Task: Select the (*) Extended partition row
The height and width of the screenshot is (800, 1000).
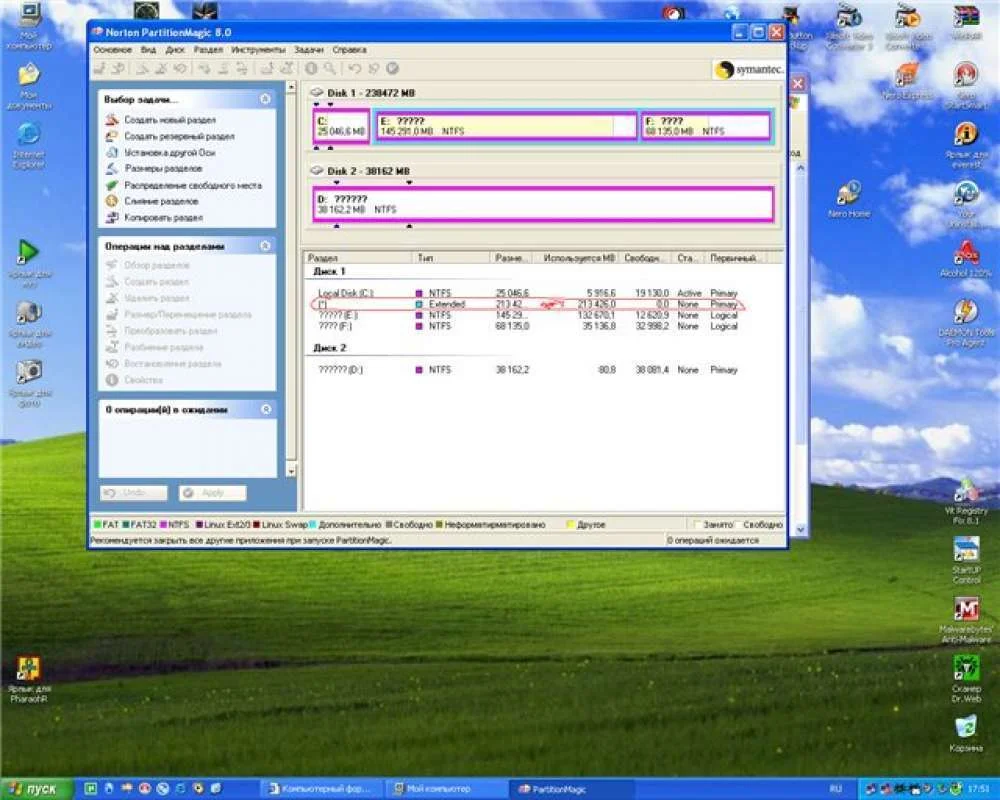Action: (x=528, y=304)
